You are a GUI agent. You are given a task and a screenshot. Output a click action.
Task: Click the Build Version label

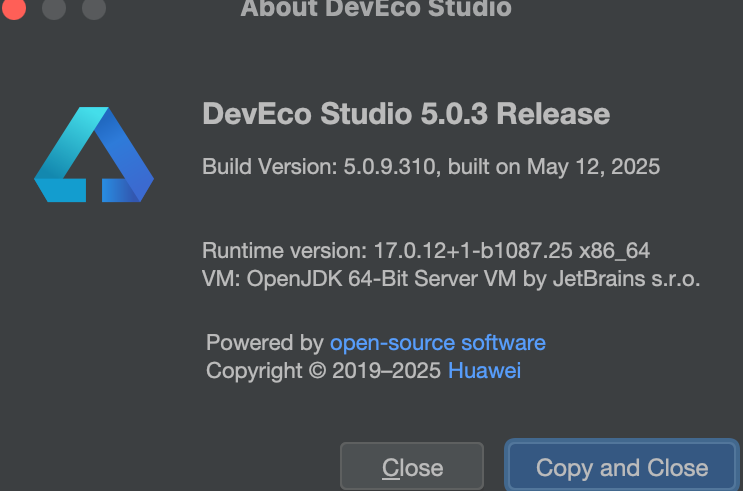[263, 166]
